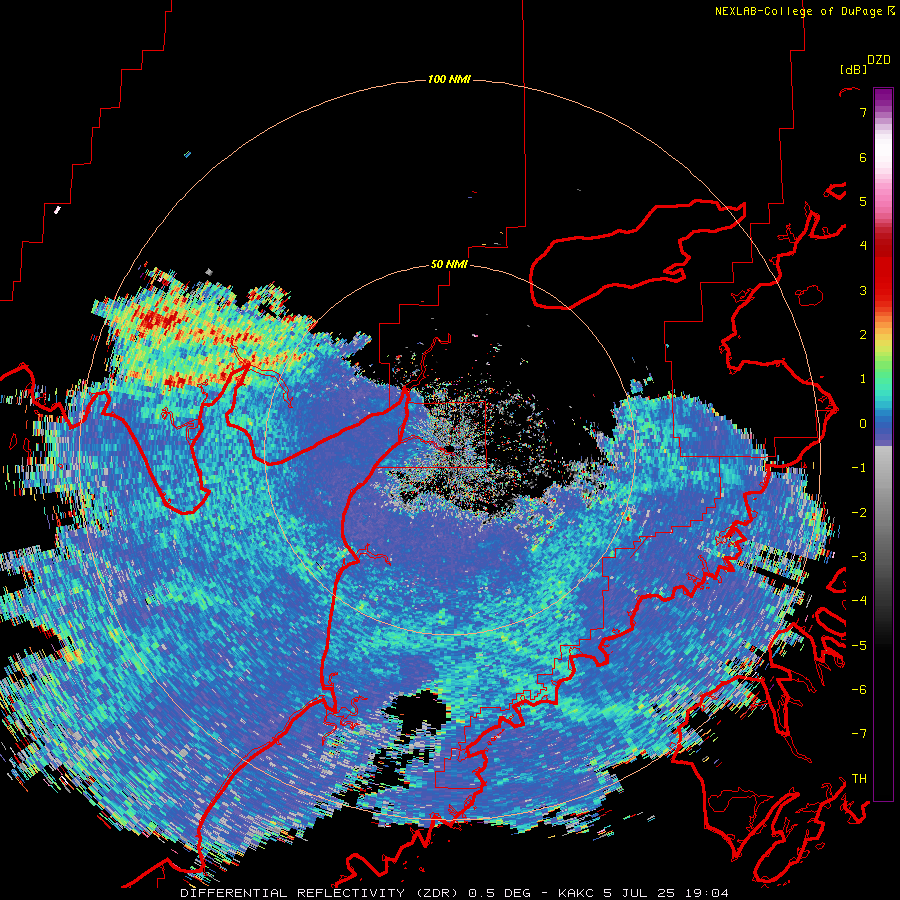Image resolution: width=900 pixels, height=900 pixels.
Task: Click the 50 NMI range ring label
Action: 449,265
